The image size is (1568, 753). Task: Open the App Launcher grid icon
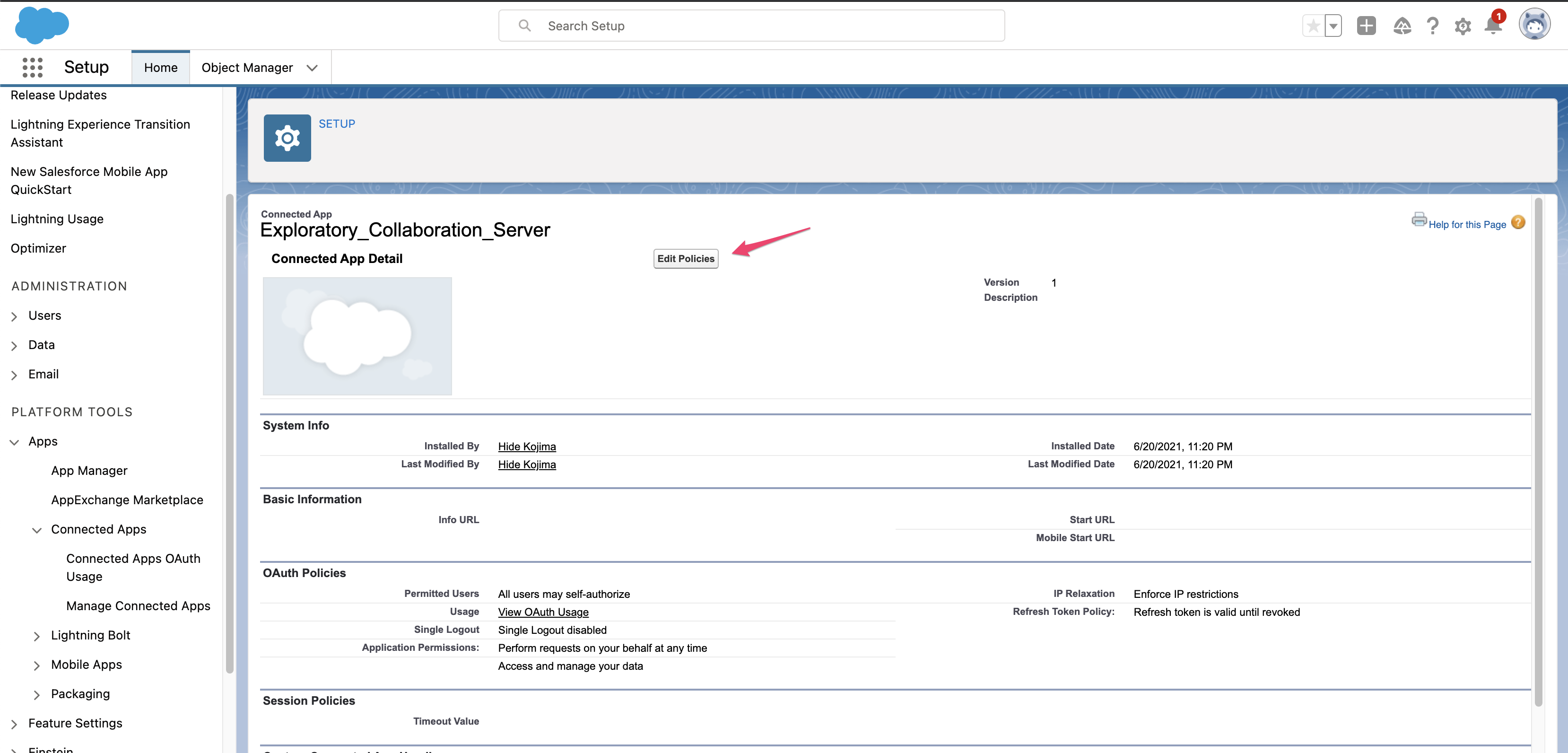click(32, 68)
